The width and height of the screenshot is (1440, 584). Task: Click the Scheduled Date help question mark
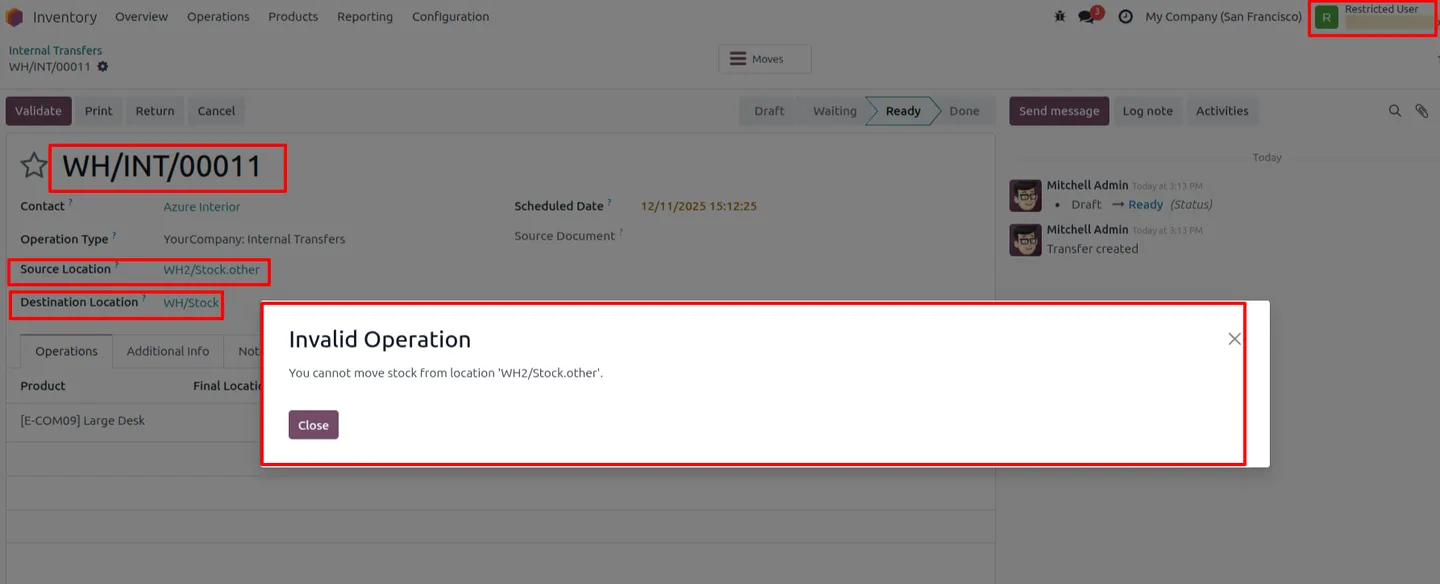pyautogui.click(x=609, y=203)
